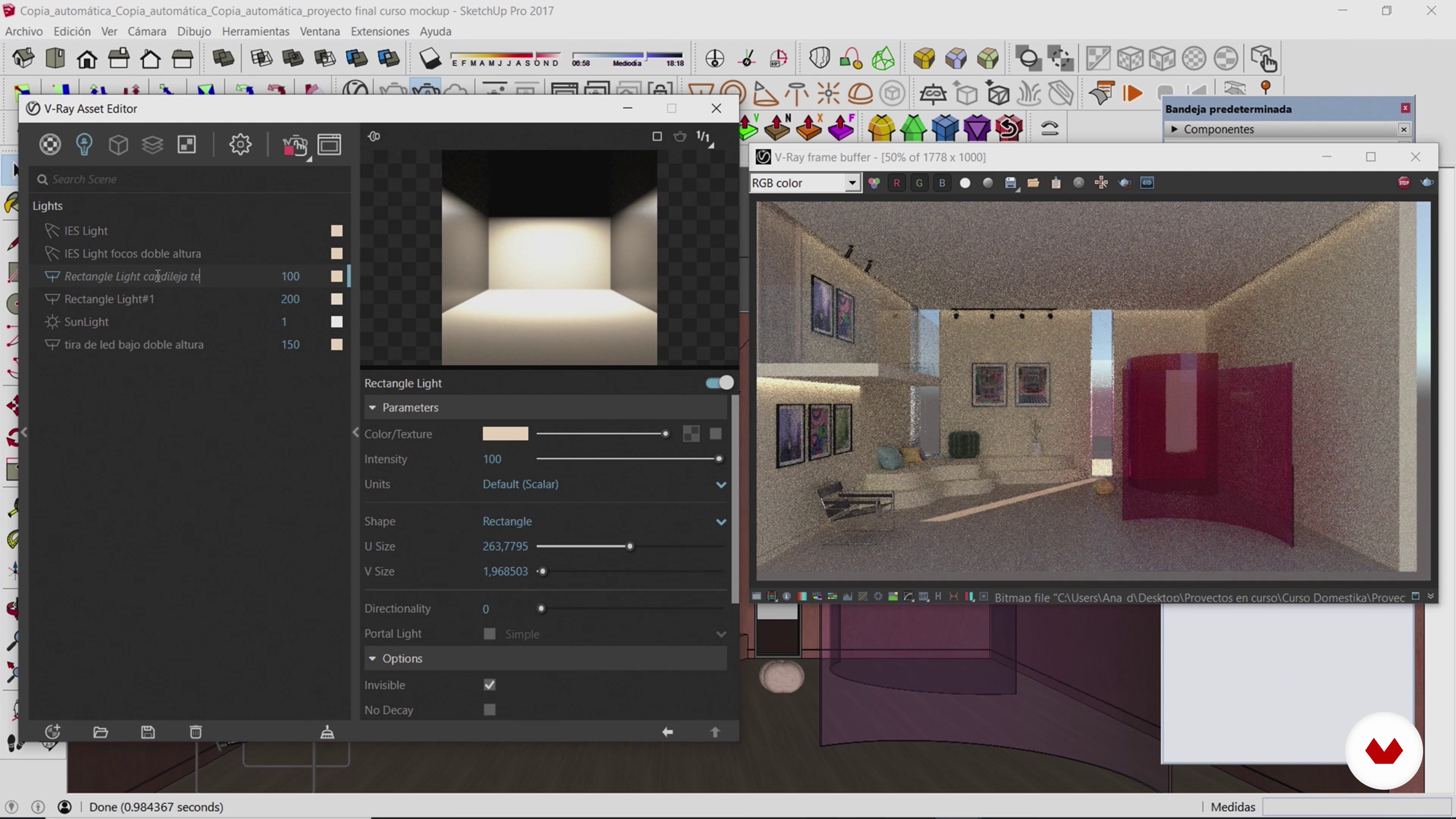The width and height of the screenshot is (1456, 819).
Task: Click user profile icon in status bar
Action: point(65,807)
